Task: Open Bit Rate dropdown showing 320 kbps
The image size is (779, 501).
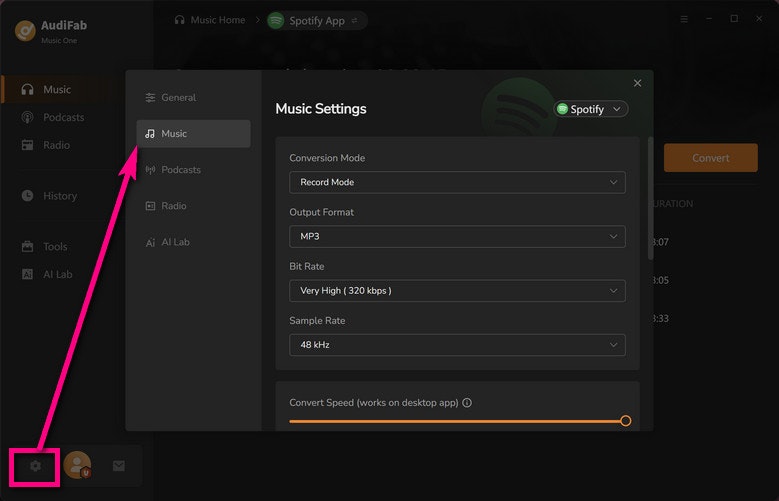Action: pyautogui.click(x=457, y=291)
